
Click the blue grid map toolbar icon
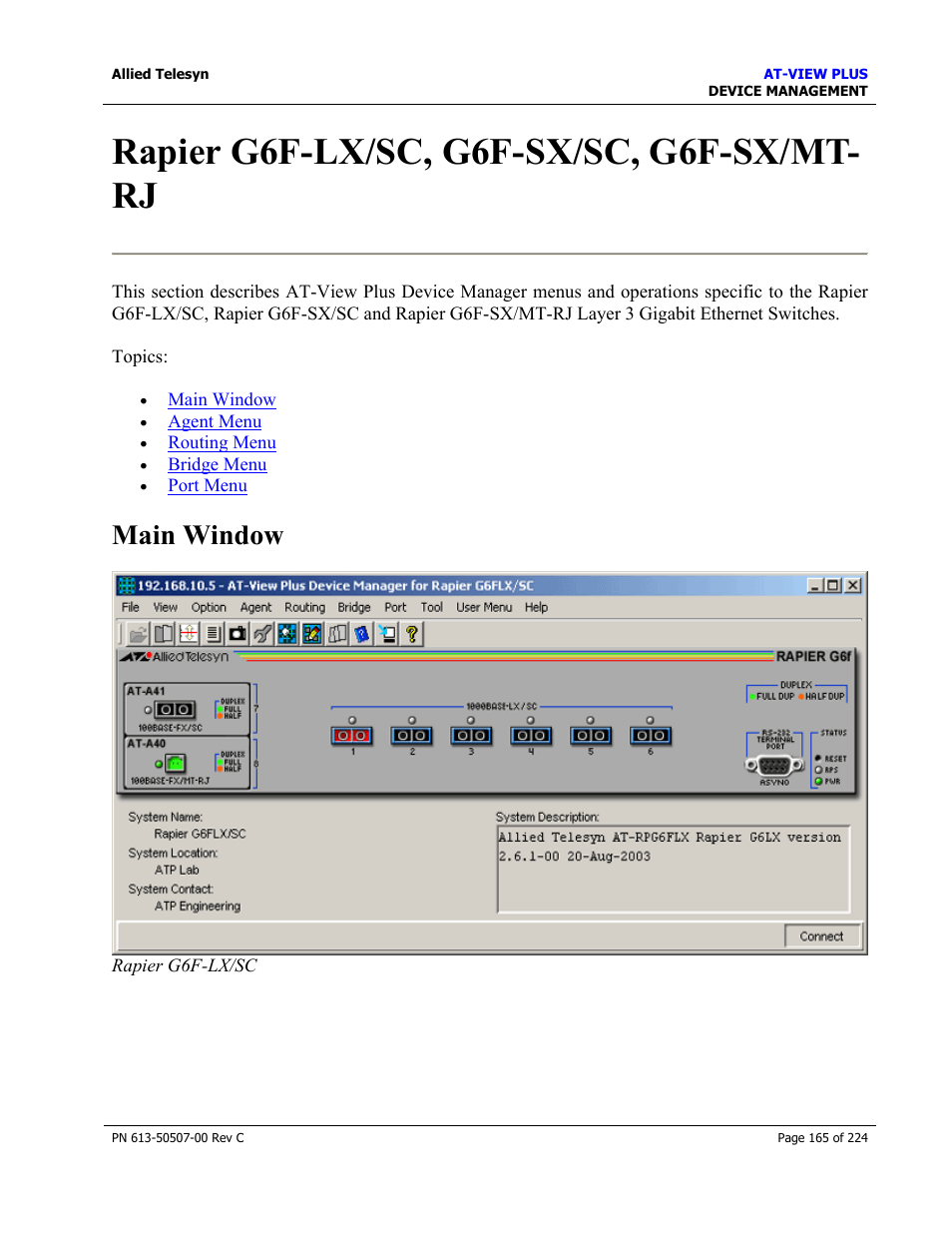[x=287, y=634]
